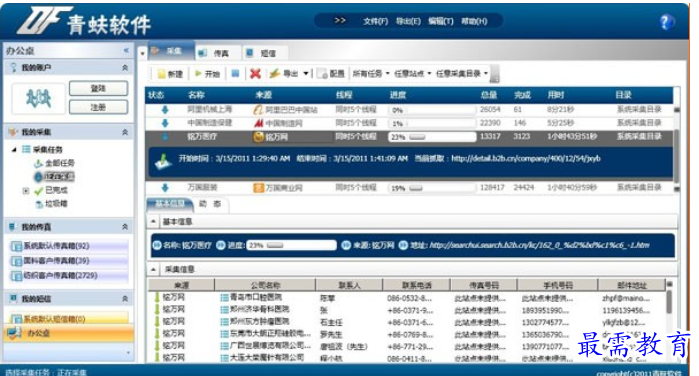Image resolution: width=699 pixels, height=376 pixels.
Task: Click the 19% progress bar of 万国服装 row
Action: [432, 188]
